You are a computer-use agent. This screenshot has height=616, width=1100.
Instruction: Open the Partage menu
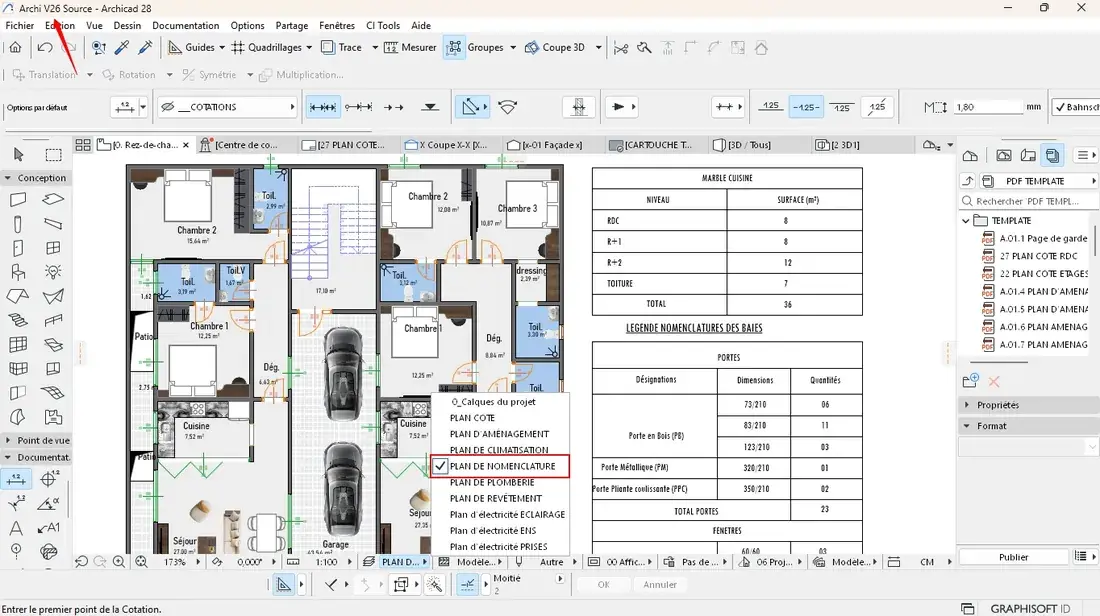coord(292,25)
